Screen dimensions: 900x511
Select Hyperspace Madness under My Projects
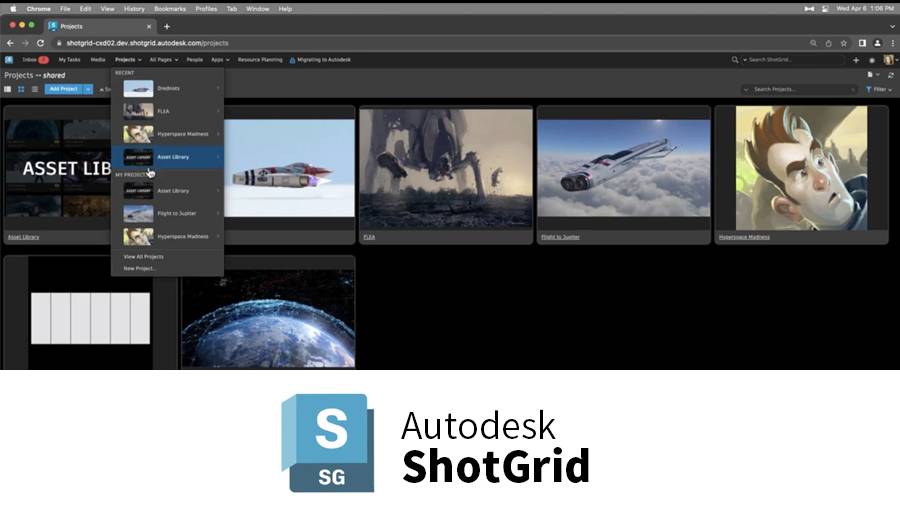tap(168, 236)
